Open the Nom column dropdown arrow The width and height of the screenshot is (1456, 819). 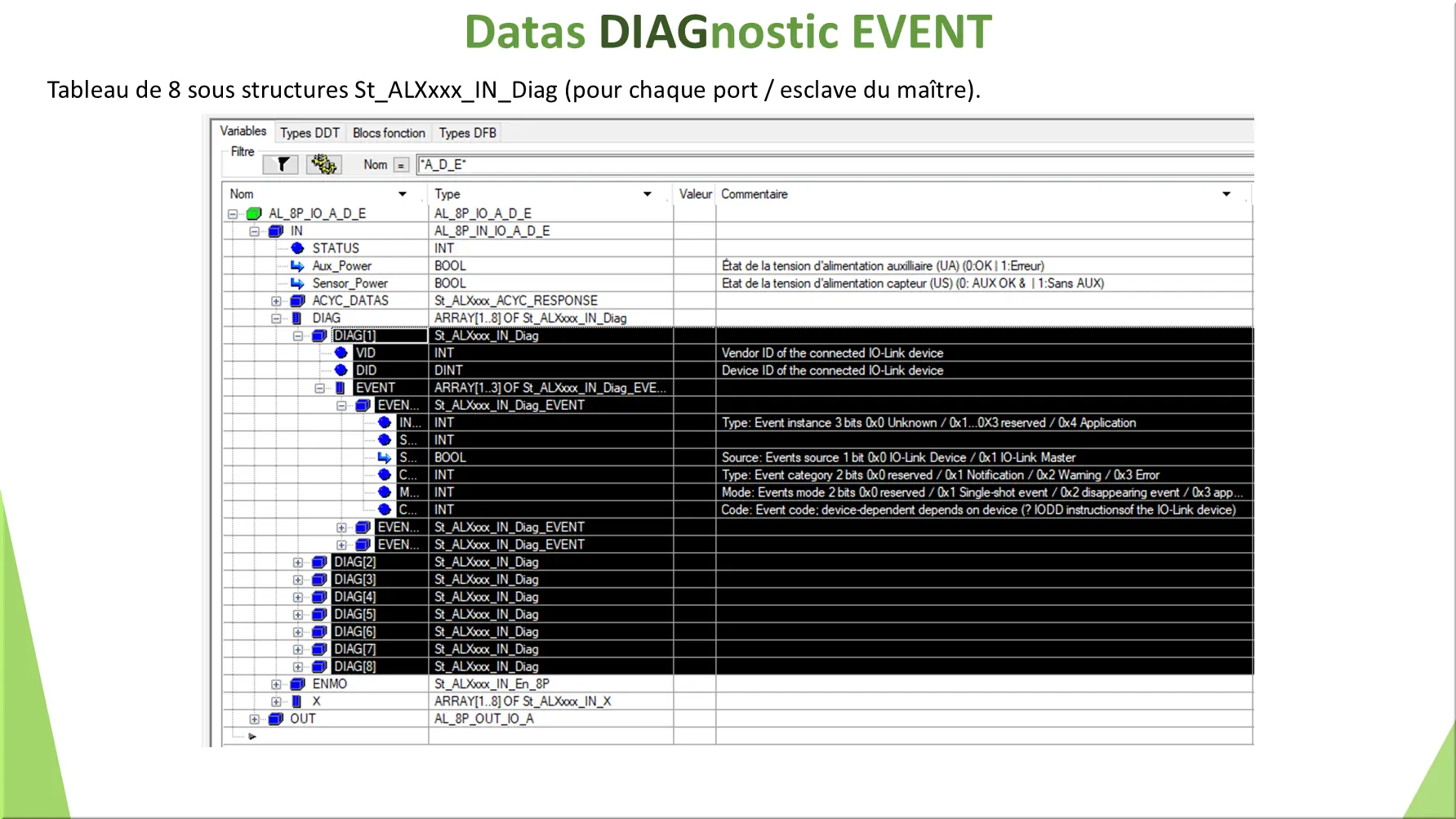coord(403,194)
